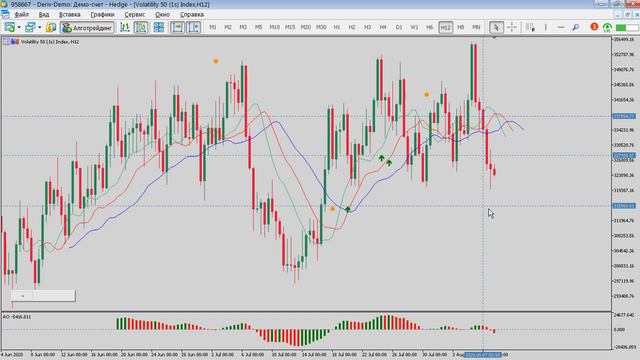640x360 pixels.
Task: Open the gold dollar Market Watch icon
Action: pos(51,27)
